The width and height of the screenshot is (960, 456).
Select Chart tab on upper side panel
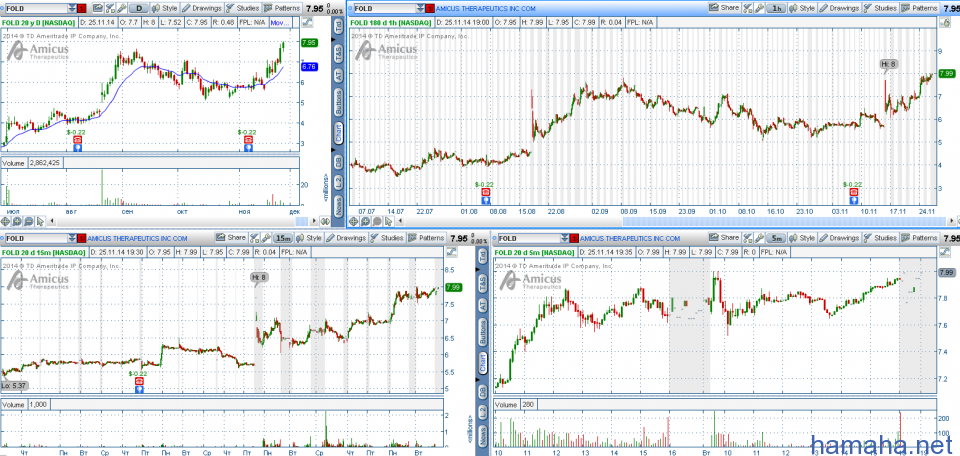[338, 134]
